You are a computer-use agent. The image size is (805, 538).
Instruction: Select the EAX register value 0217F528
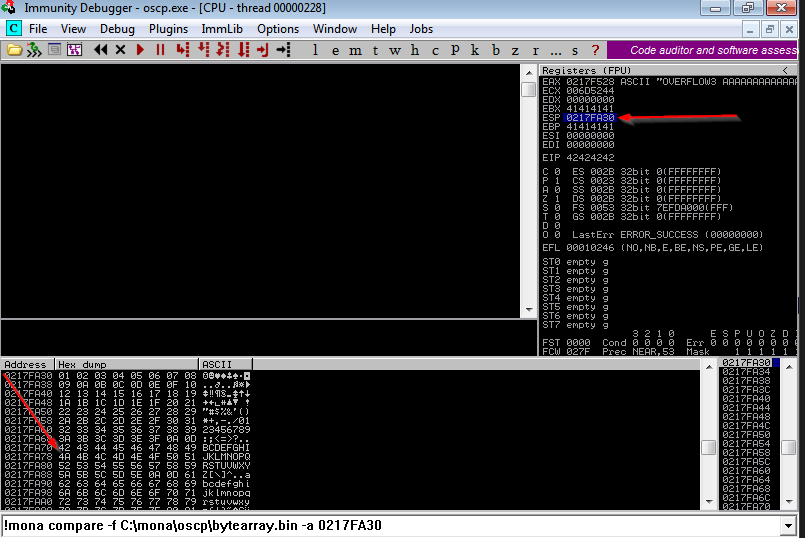click(x=590, y=82)
